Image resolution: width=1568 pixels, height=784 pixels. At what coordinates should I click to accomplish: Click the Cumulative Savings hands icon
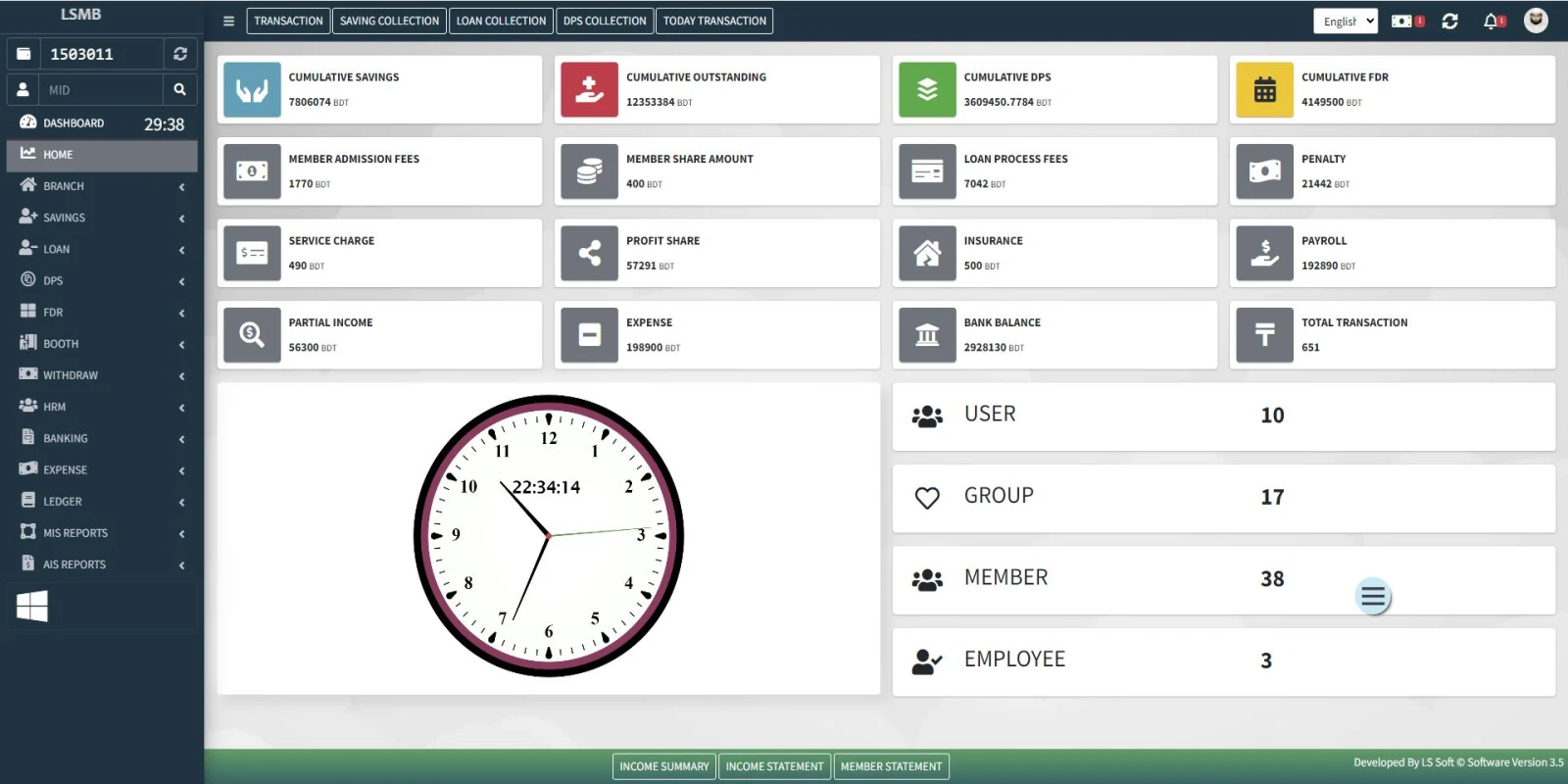coord(252,90)
